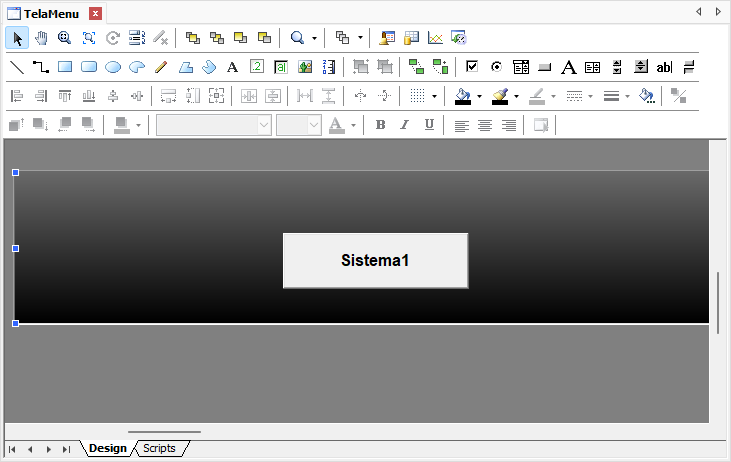
Task: Select the Pan hand tool
Action: point(40,38)
